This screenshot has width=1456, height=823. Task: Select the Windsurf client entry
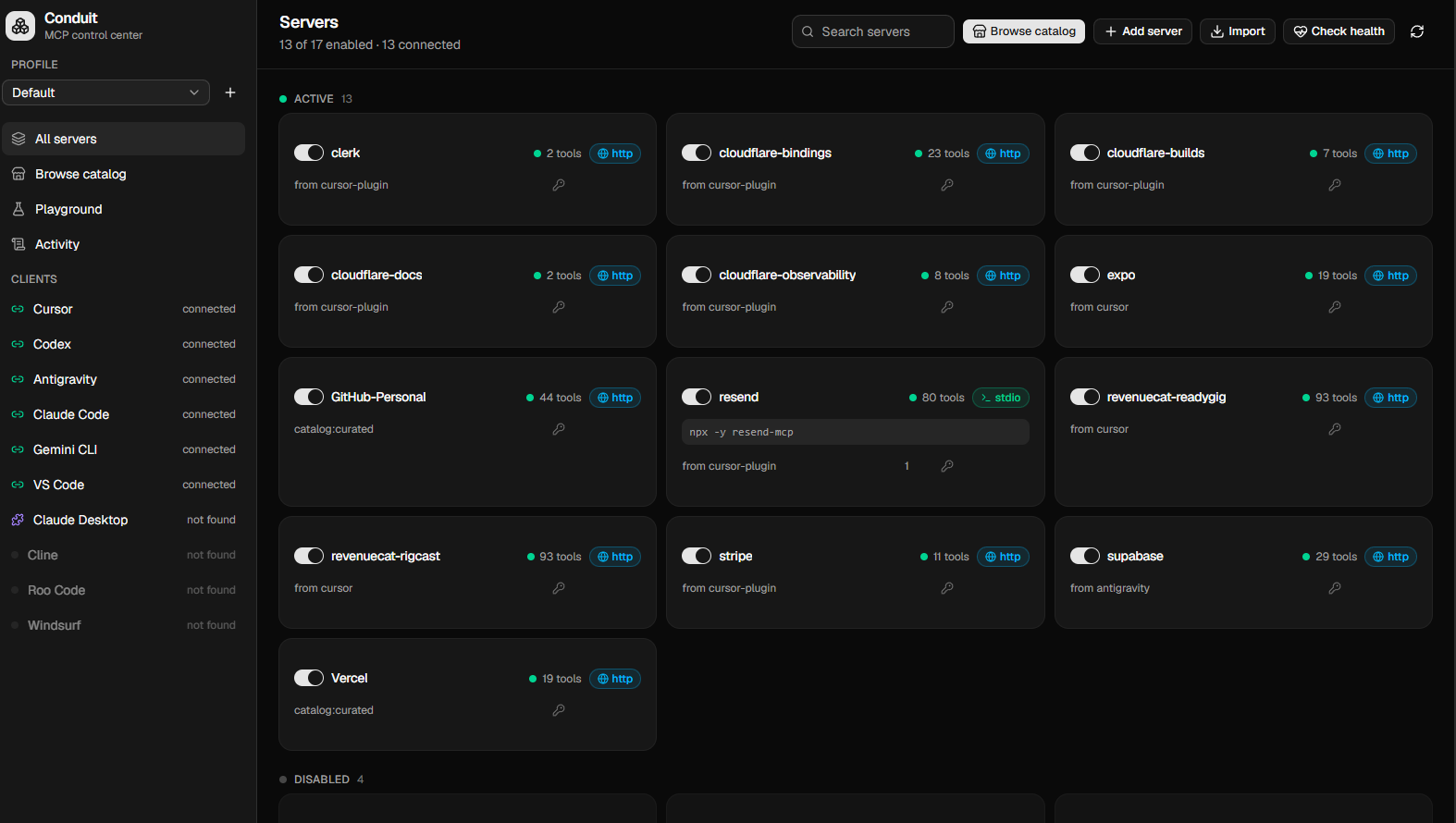coord(123,625)
